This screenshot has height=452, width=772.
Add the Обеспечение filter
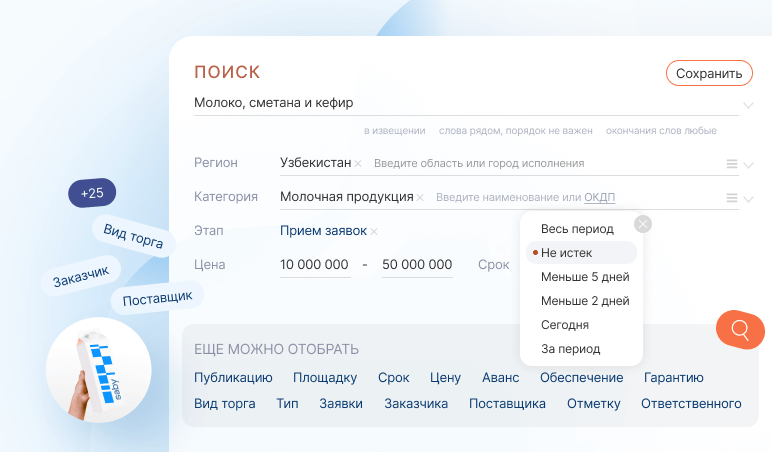[581, 377]
